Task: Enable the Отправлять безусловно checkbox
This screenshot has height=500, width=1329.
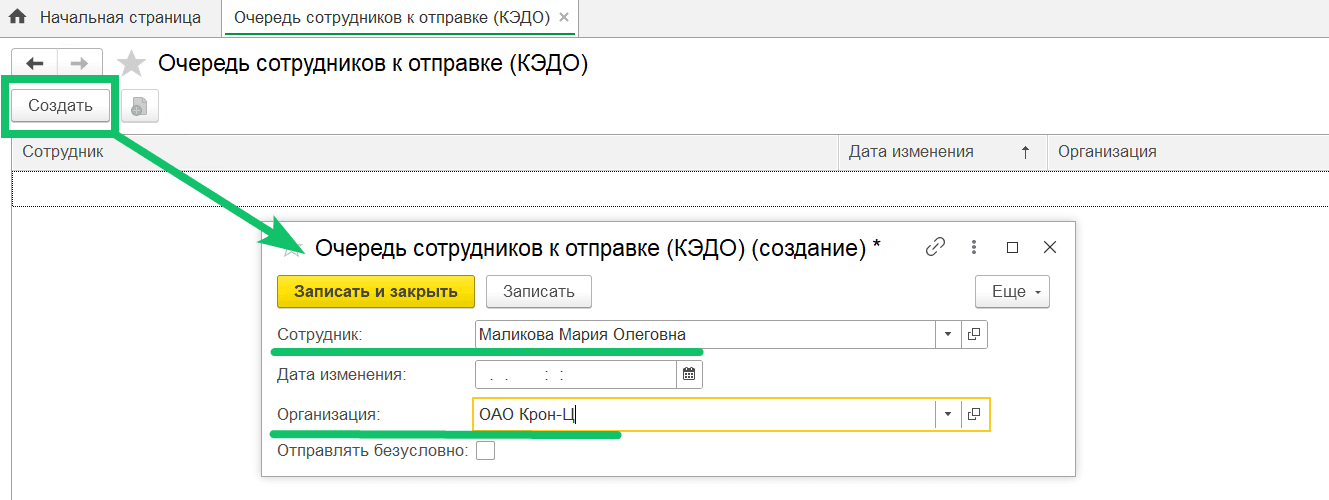Action: coord(485,451)
